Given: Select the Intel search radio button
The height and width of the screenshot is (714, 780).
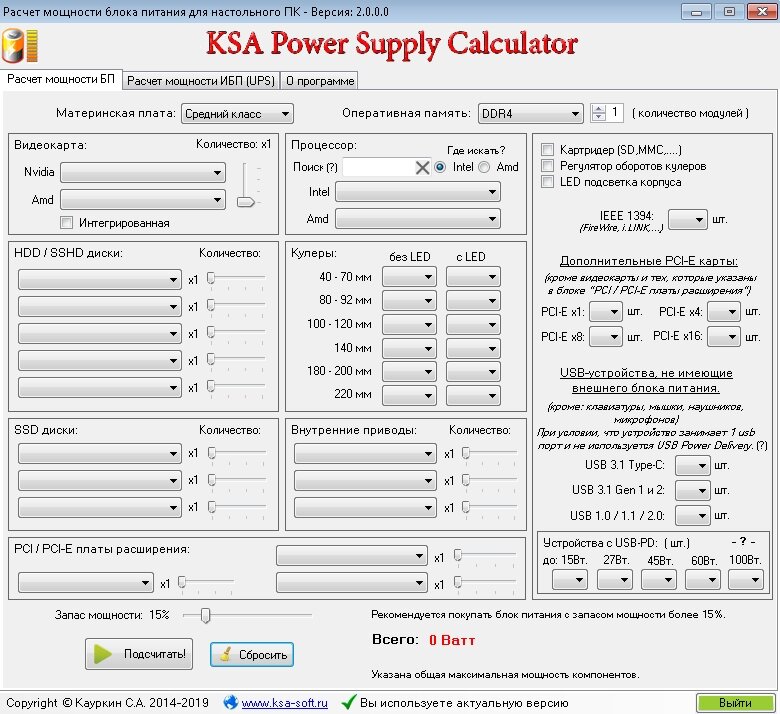Looking at the screenshot, I should pos(440,167).
